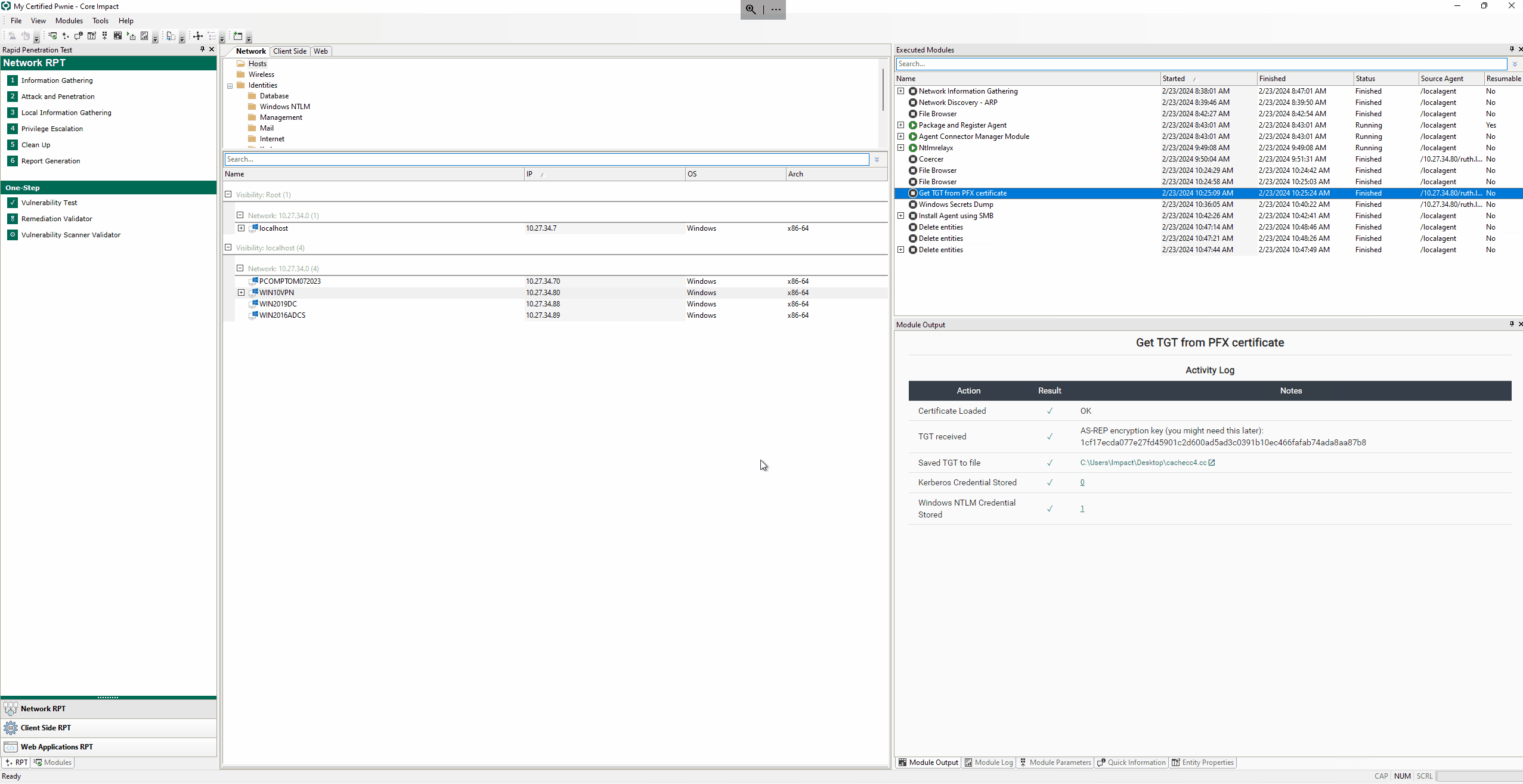Screen dimensions: 1523x784
Task: Start the Attack and Penetration step
Action: [x=58, y=97]
